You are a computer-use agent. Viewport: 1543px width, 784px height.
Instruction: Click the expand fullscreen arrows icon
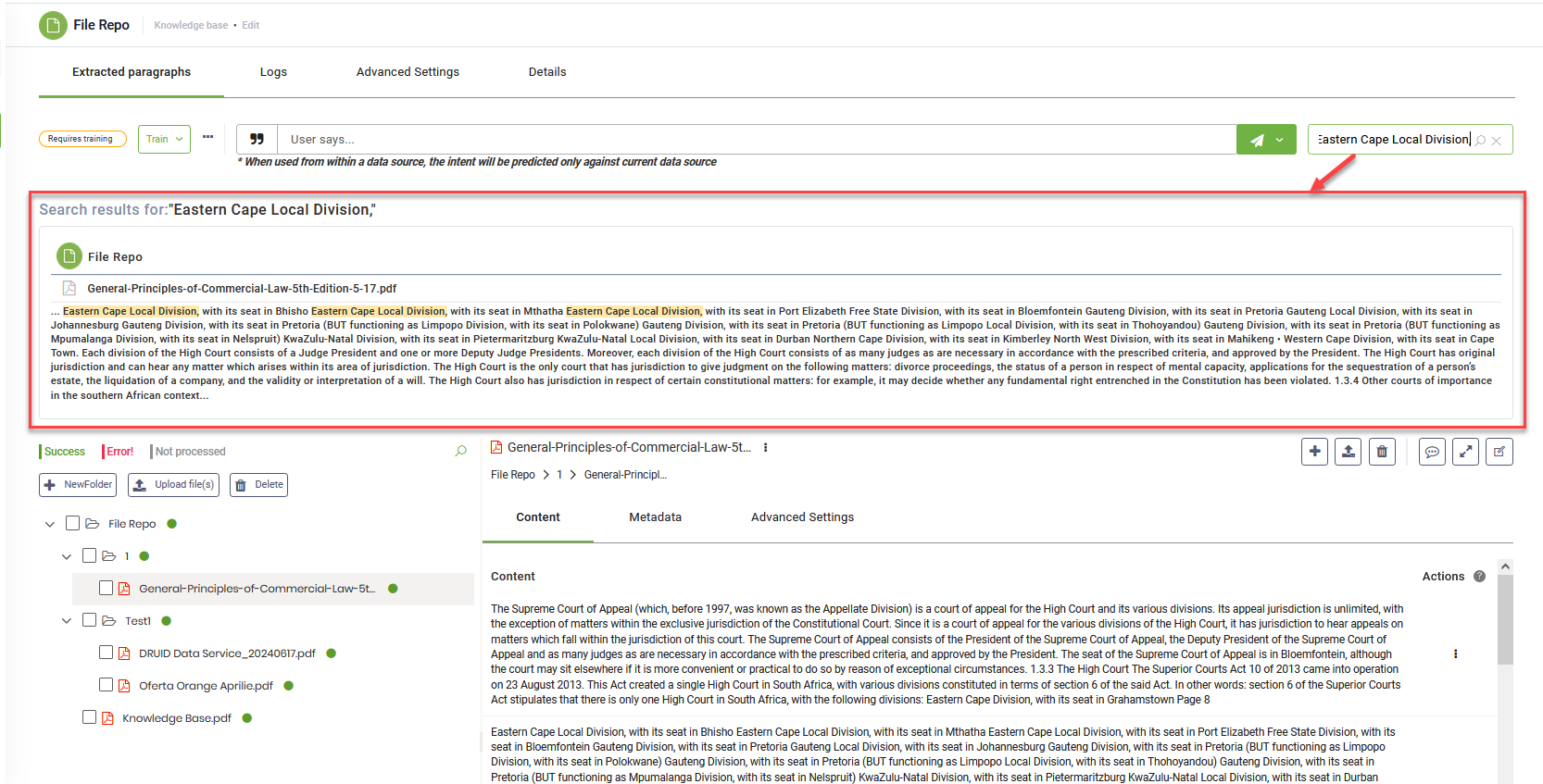1465,452
